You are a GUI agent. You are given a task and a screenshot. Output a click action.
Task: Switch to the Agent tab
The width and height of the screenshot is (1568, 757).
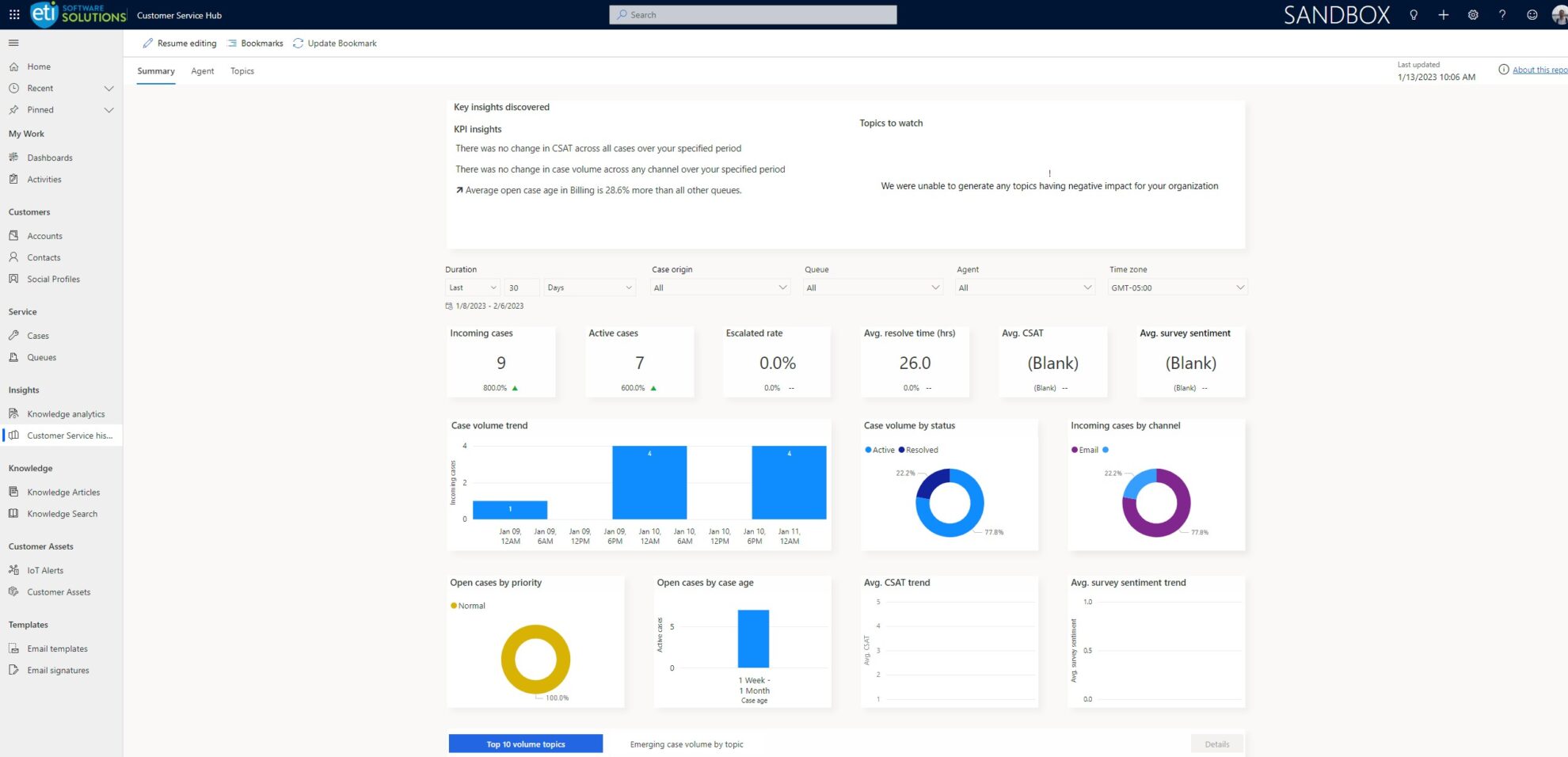tap(202, 70)
